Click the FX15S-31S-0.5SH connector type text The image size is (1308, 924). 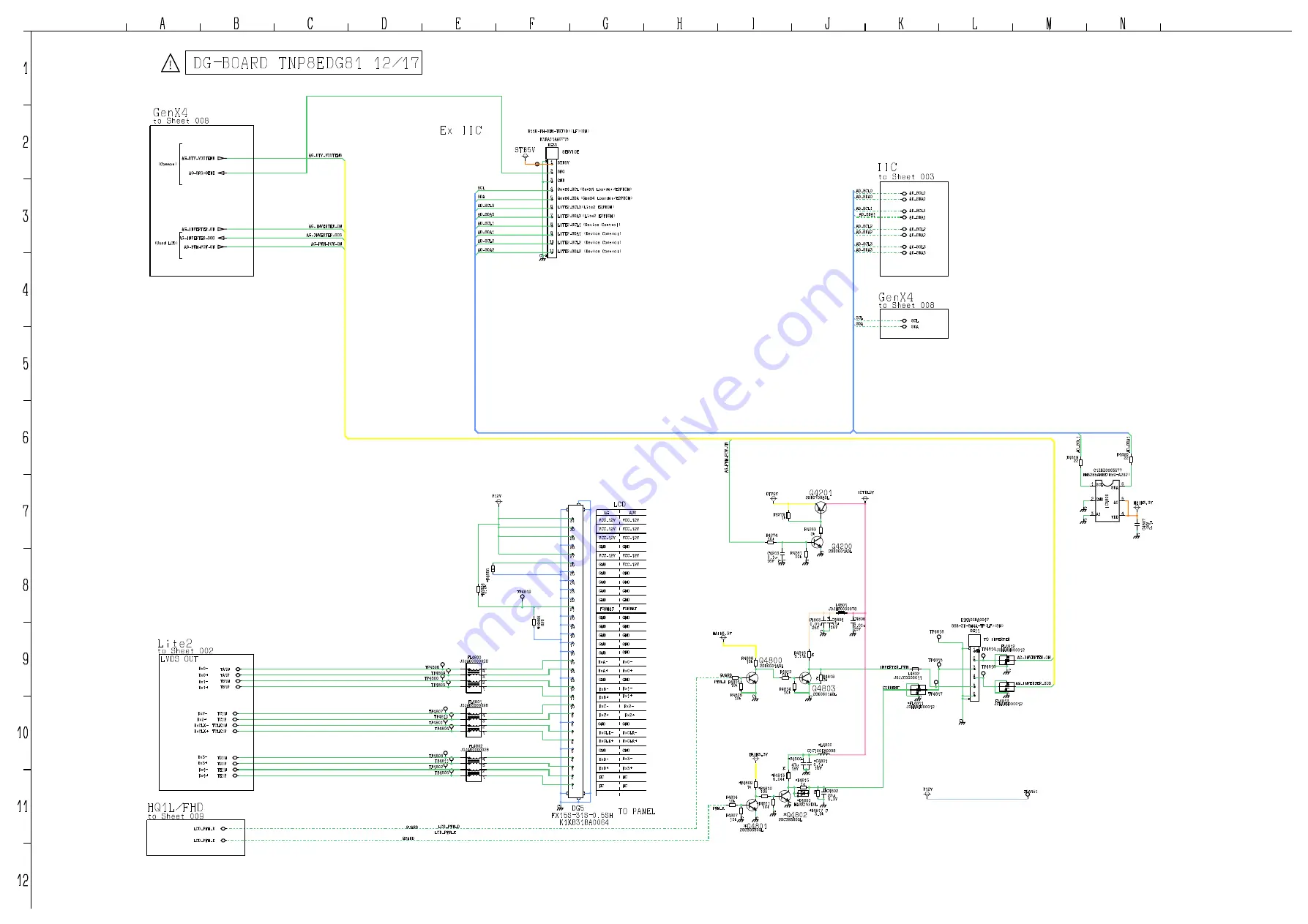click(x=583, y=815)
